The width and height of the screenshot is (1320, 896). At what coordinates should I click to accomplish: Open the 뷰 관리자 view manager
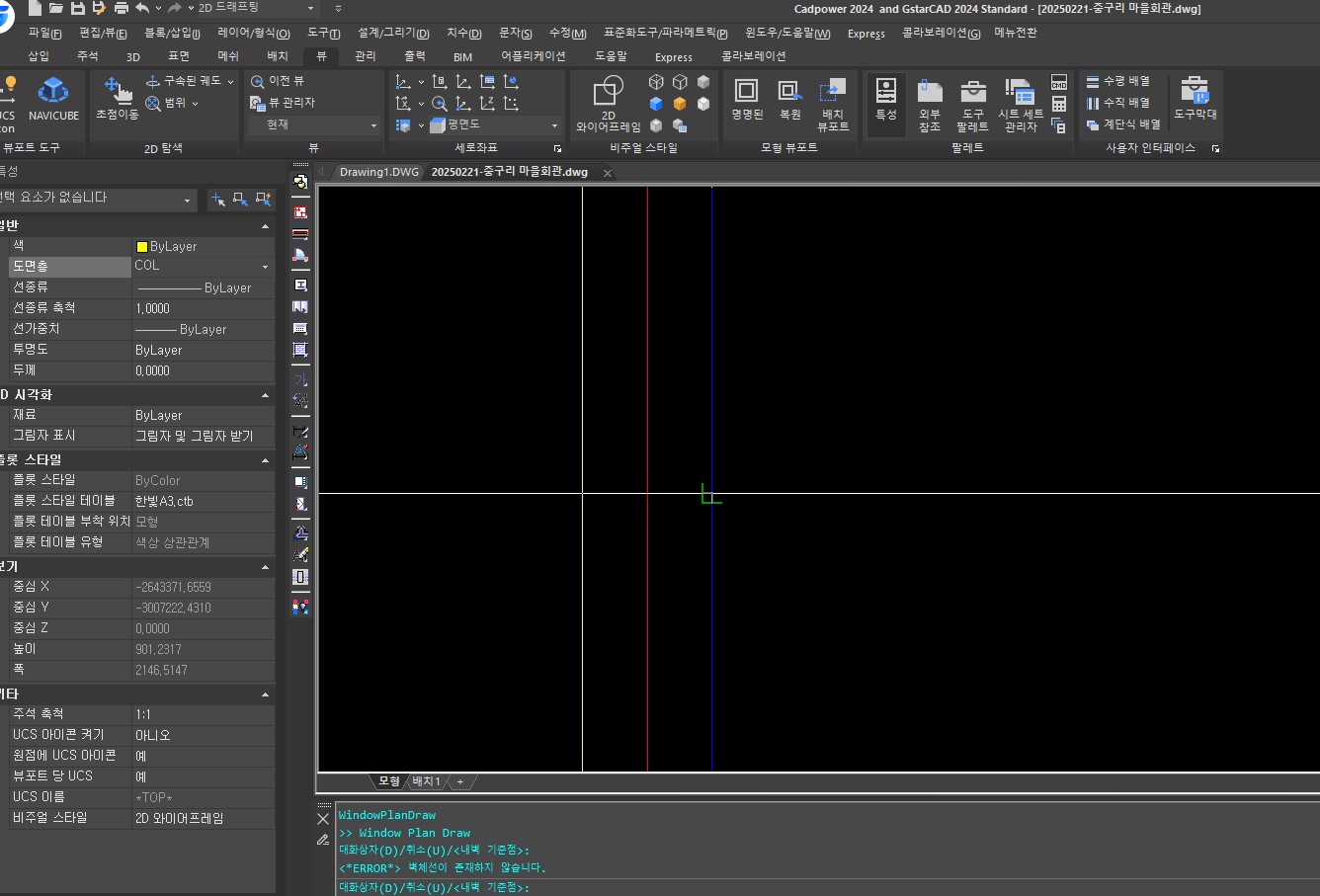tap(283, 103)
